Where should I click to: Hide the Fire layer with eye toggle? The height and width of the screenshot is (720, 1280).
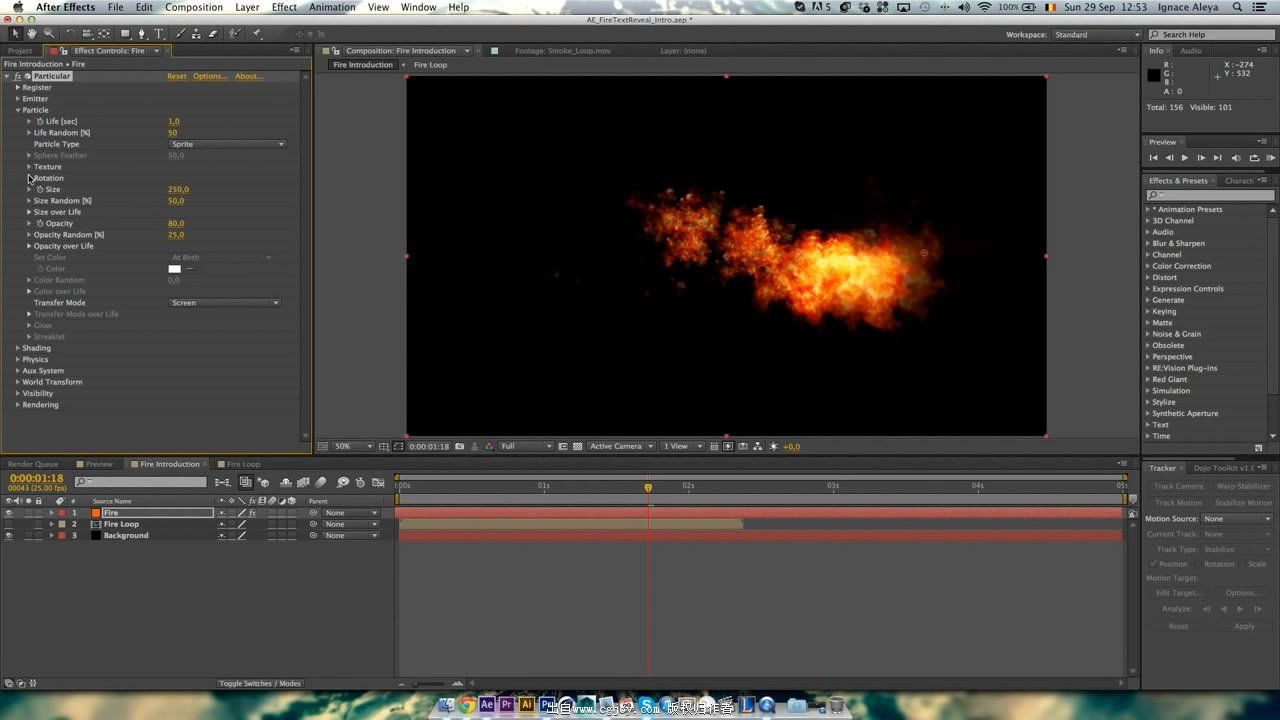point(9,513)
